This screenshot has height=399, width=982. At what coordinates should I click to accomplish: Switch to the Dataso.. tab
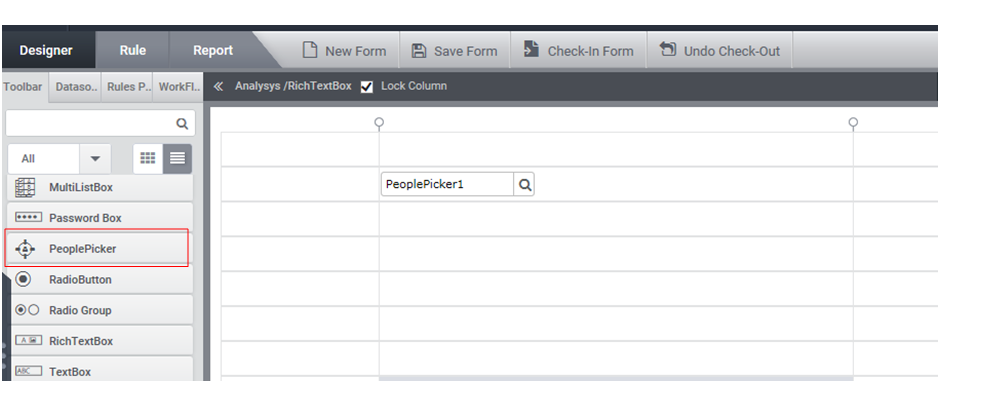point(76,87)
